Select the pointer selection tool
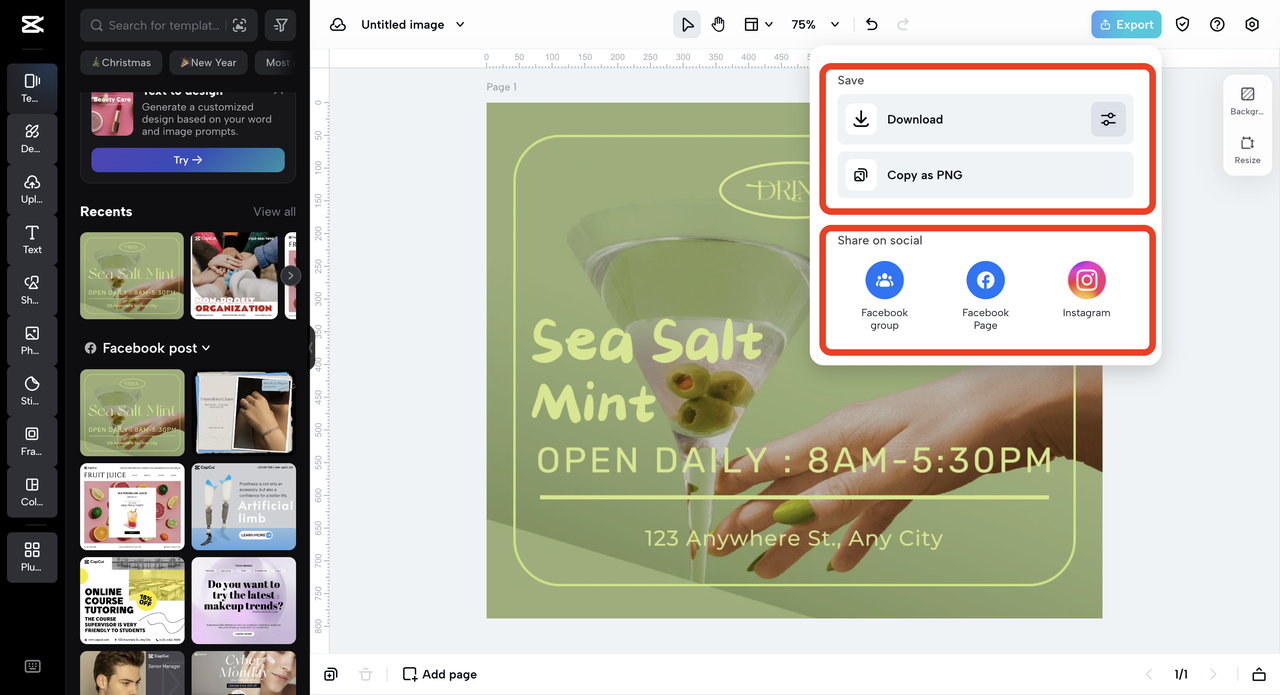 pyautogui.click(x=686, y=24)
